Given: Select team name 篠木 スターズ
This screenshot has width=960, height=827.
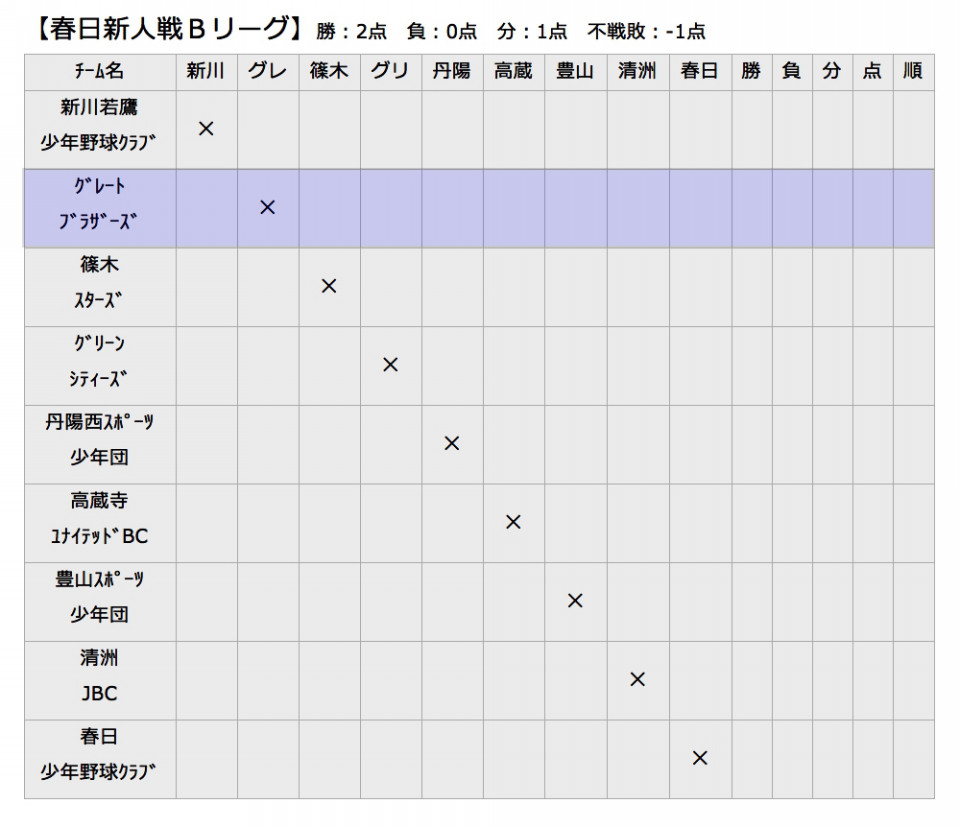Looking at the screenshot, I should tap(99, 282).
